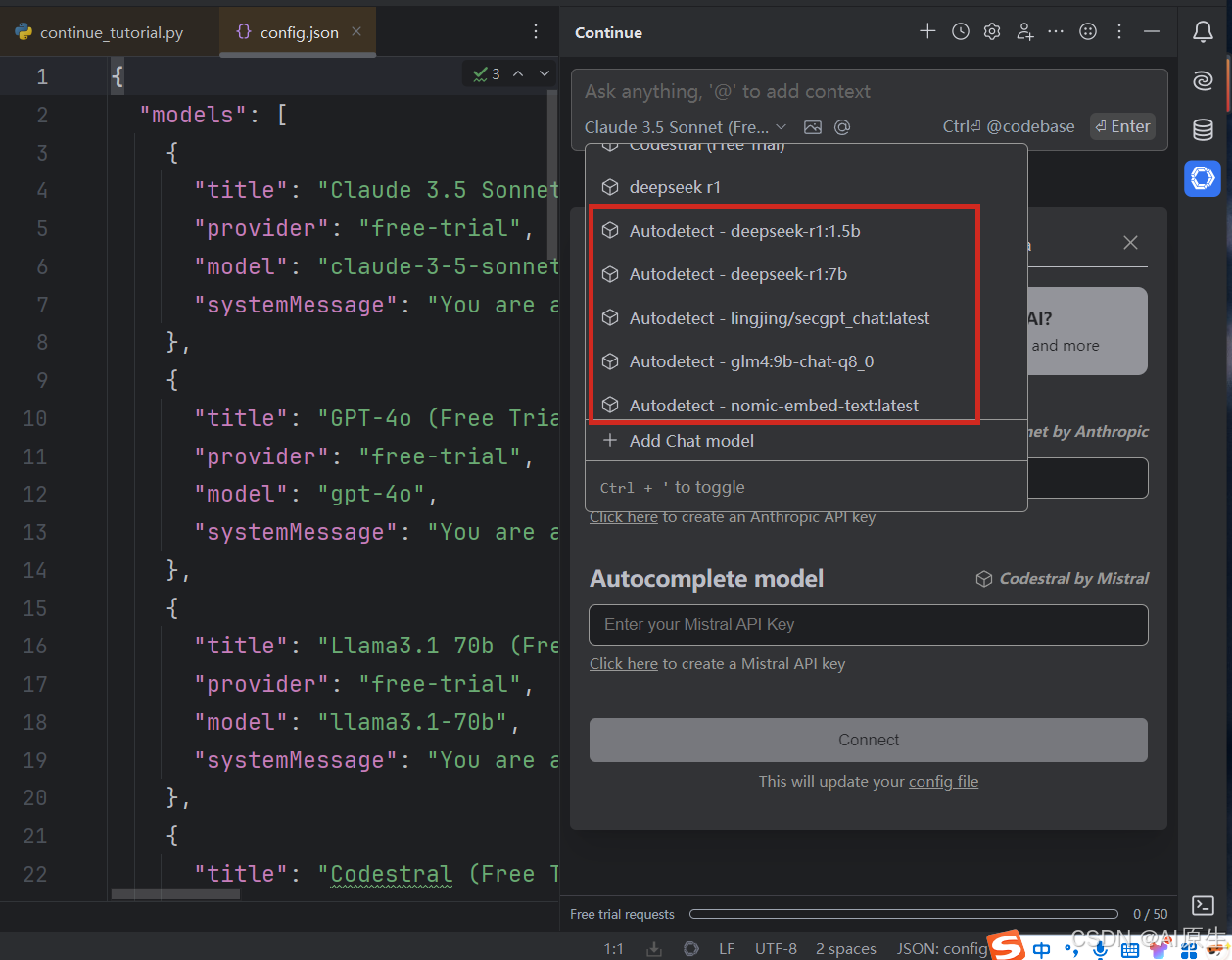
Task: Choose Autodetect - deepseek-r1:7b model
Action: pyautogui.click(x=806, y=274)
